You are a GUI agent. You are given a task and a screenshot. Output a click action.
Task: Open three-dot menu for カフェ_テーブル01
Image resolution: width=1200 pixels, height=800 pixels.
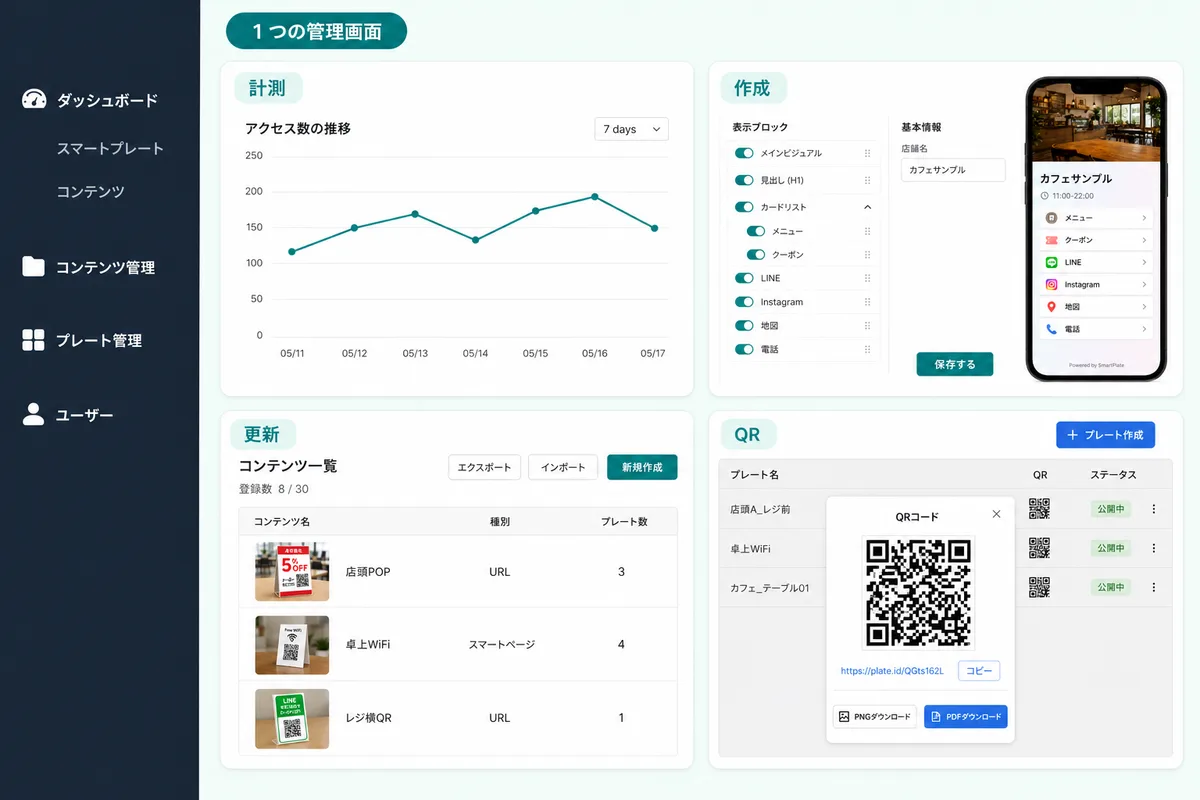pos(1153,587)
